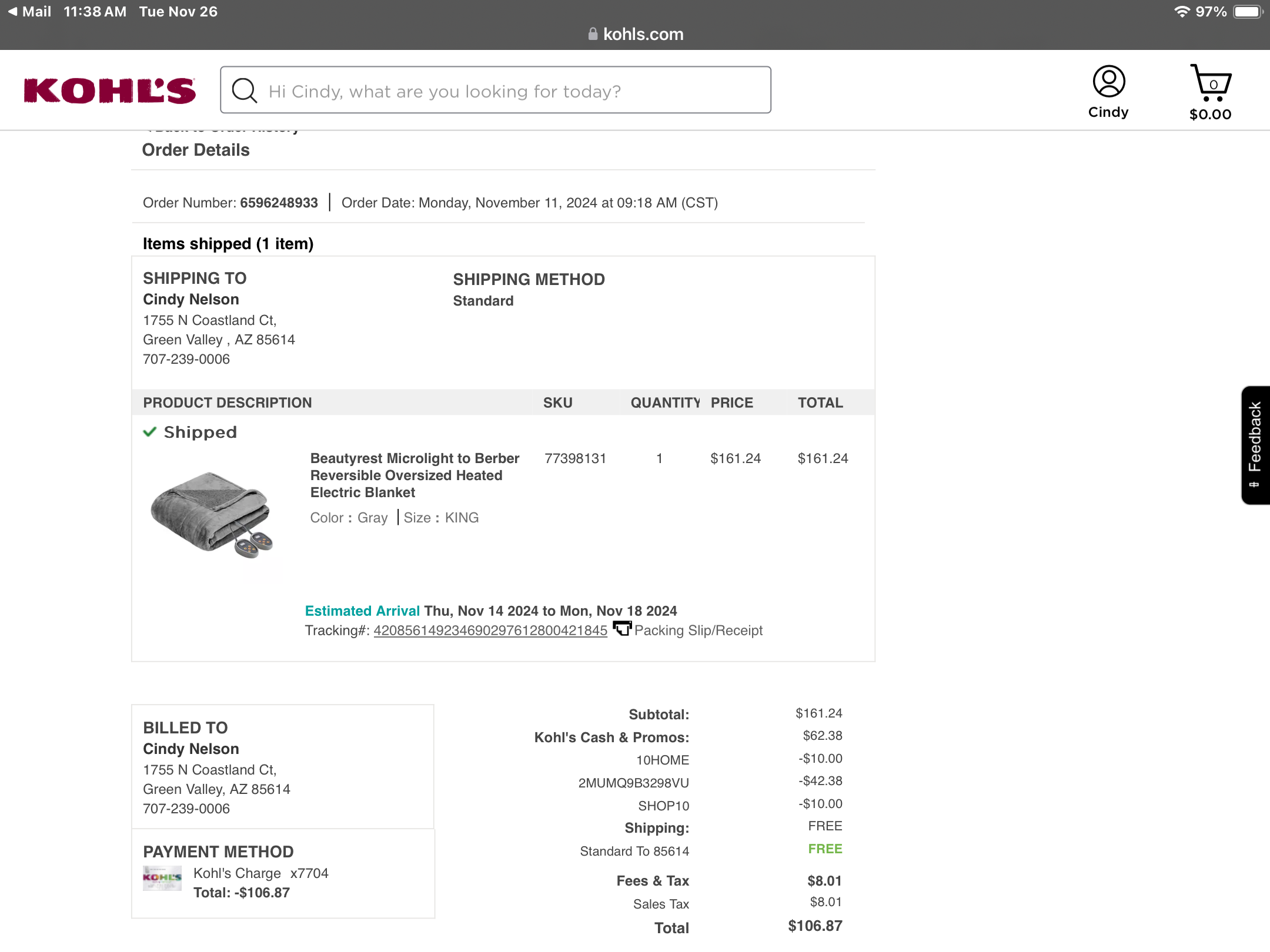The image size is (1270, 952).
Task: Open the Feedback side tab
Action: point(1255,445)
